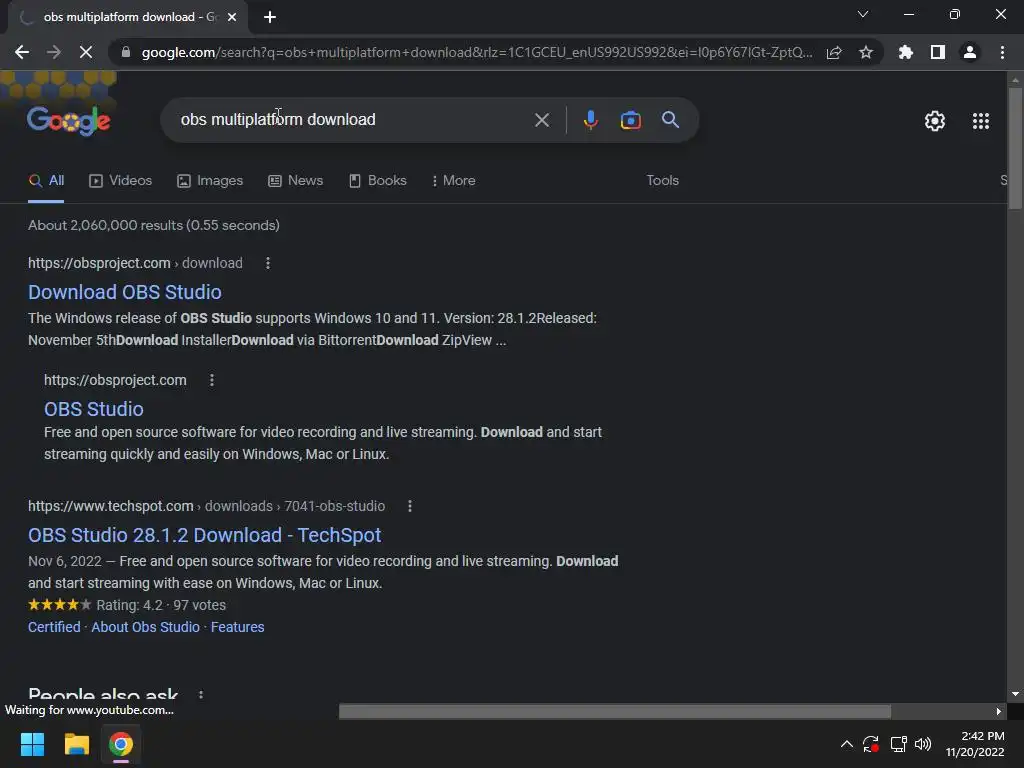Click the https://obsproject.com › download breadcrumb

click(x=135, y=263)
